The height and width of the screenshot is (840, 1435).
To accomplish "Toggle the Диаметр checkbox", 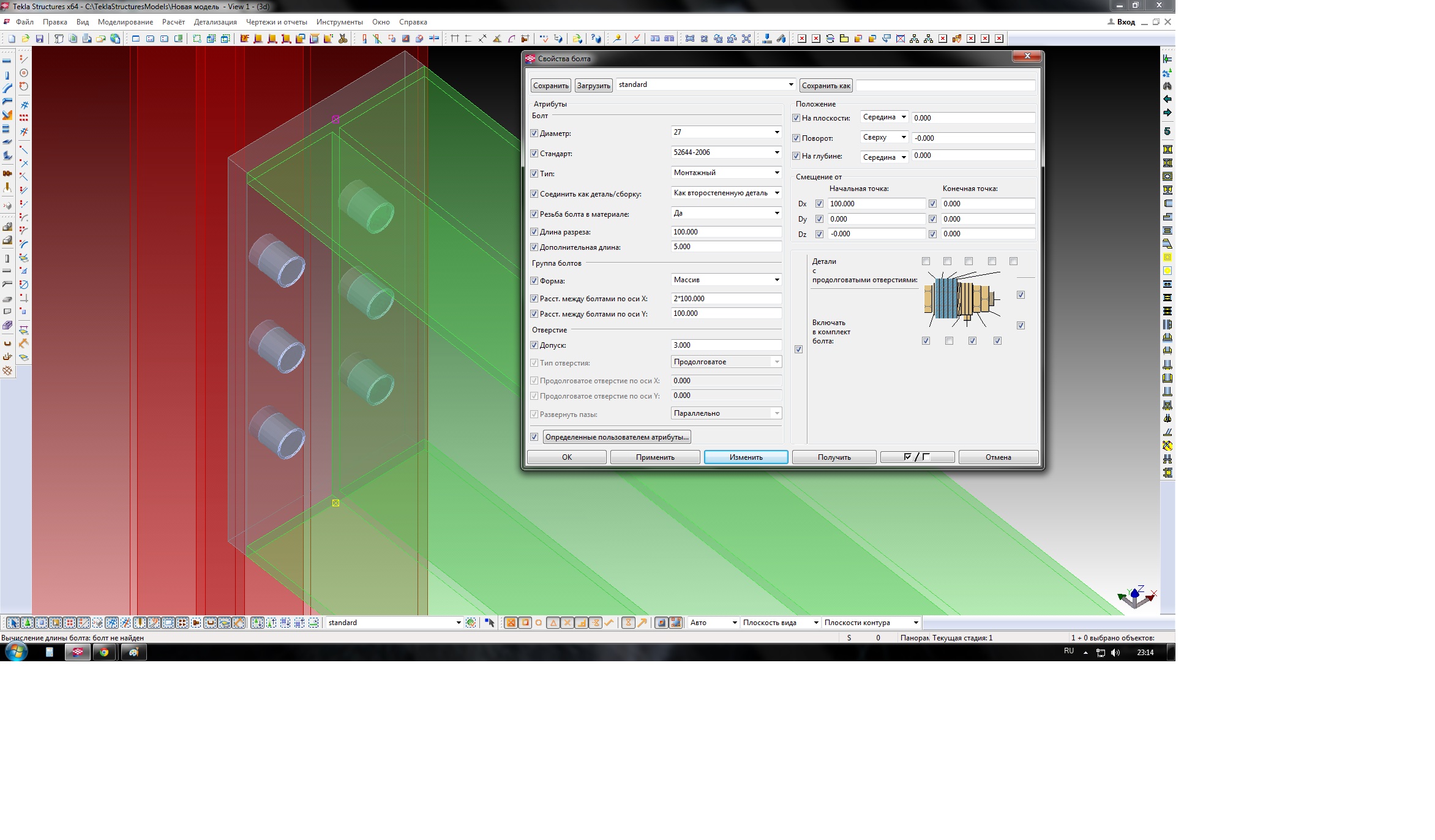I will (x=534, y=133).
